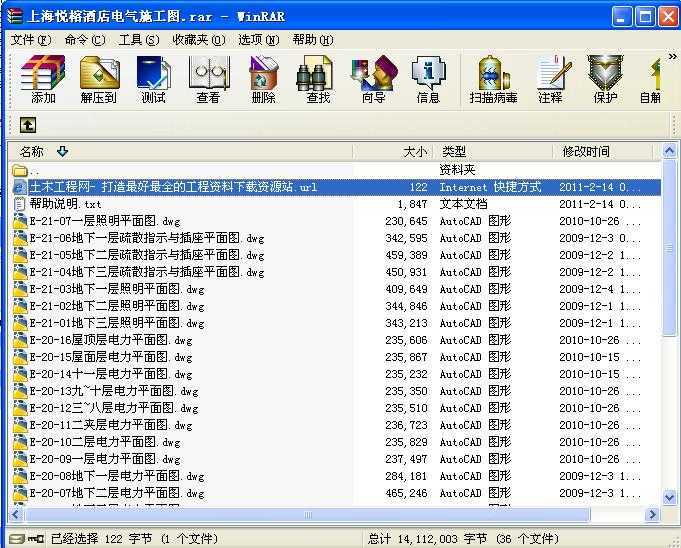Select file E-21-02地下二层照明平面图.dwg
The height and width of the screenshot is (548, 681).
pos(117,306)
